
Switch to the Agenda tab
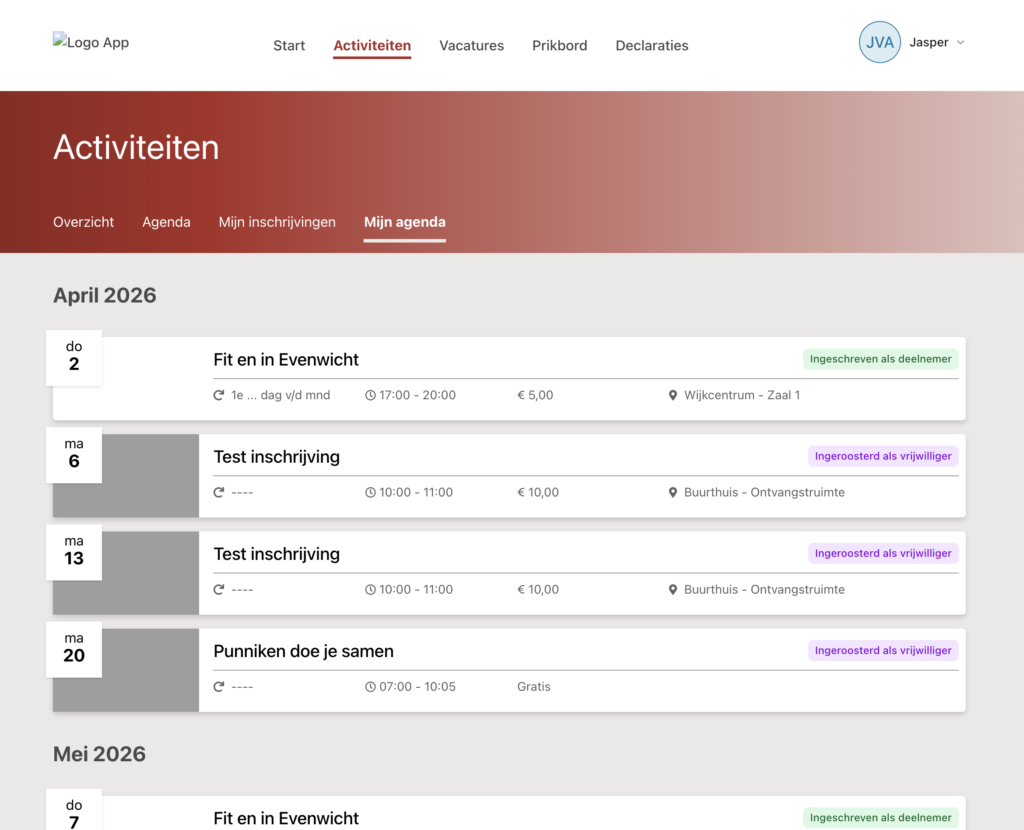coord(166,222)
